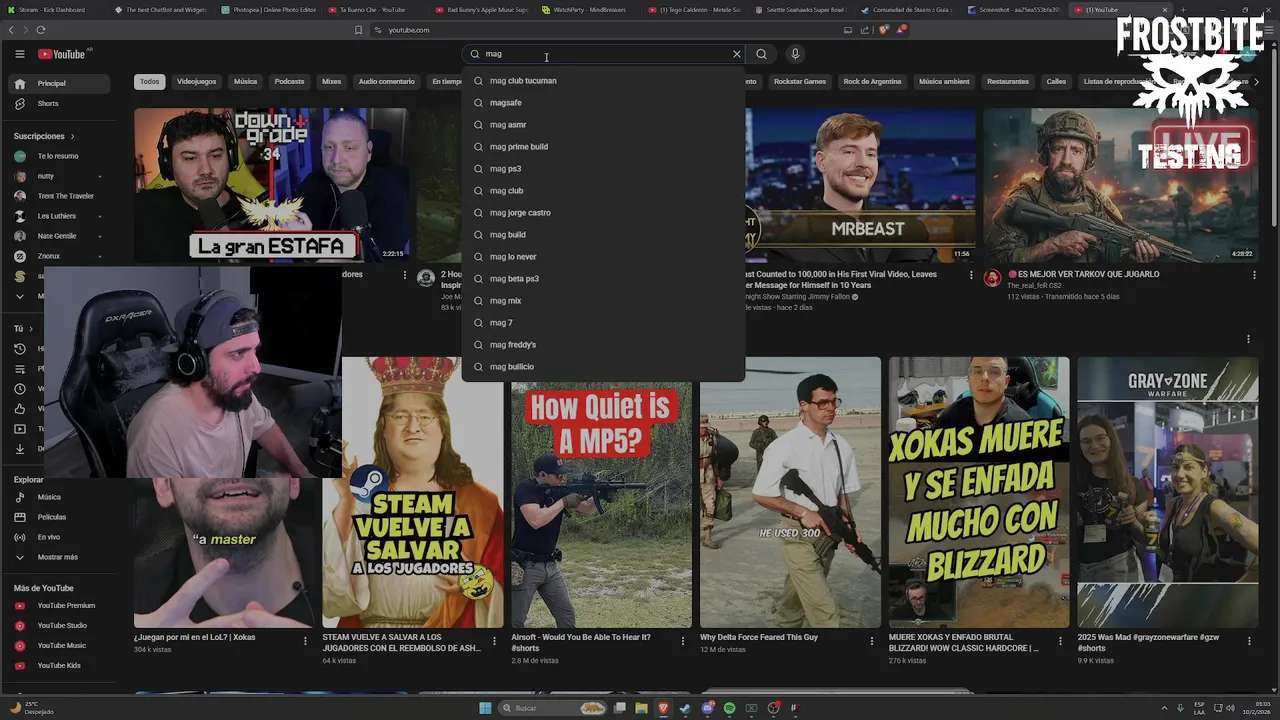Open options for 'Why Delta Force Feared' short

pos(872,641)
